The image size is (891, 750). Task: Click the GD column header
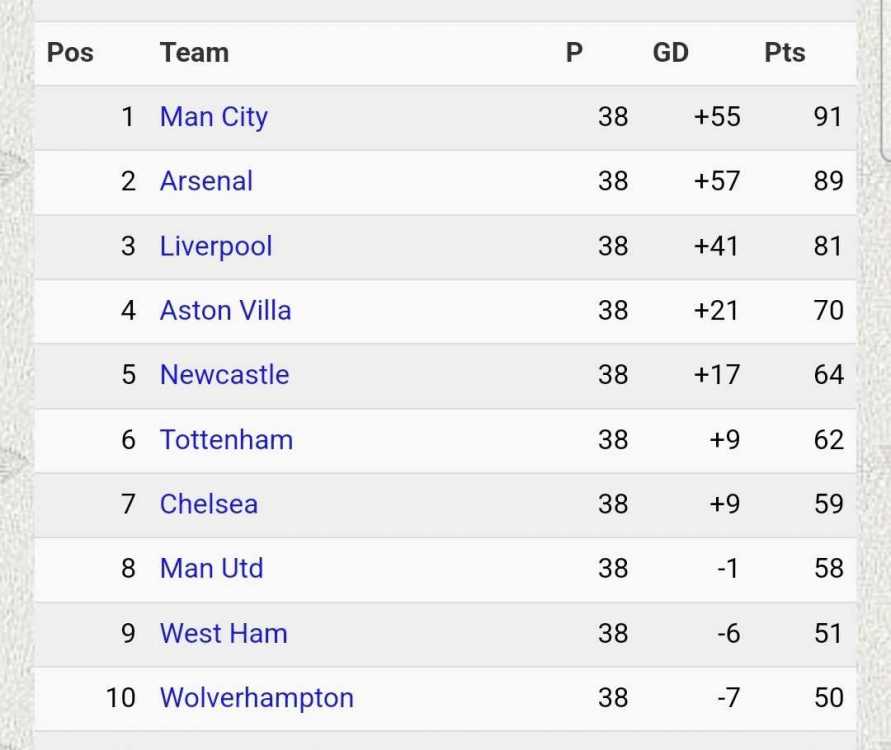pyautogui.click(x=670, y=53)
